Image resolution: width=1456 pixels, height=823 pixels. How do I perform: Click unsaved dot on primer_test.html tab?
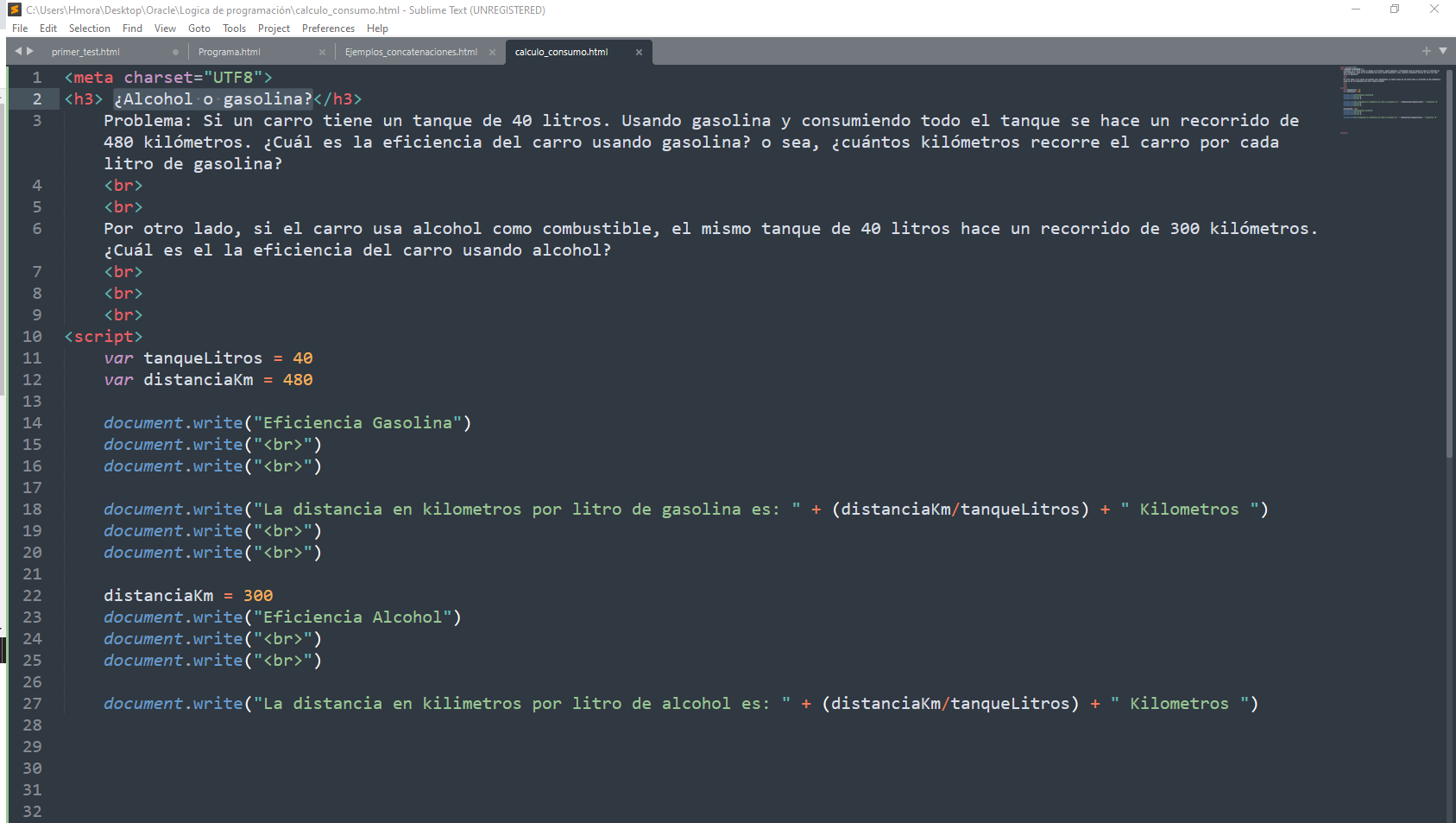(x=175, y=52)
